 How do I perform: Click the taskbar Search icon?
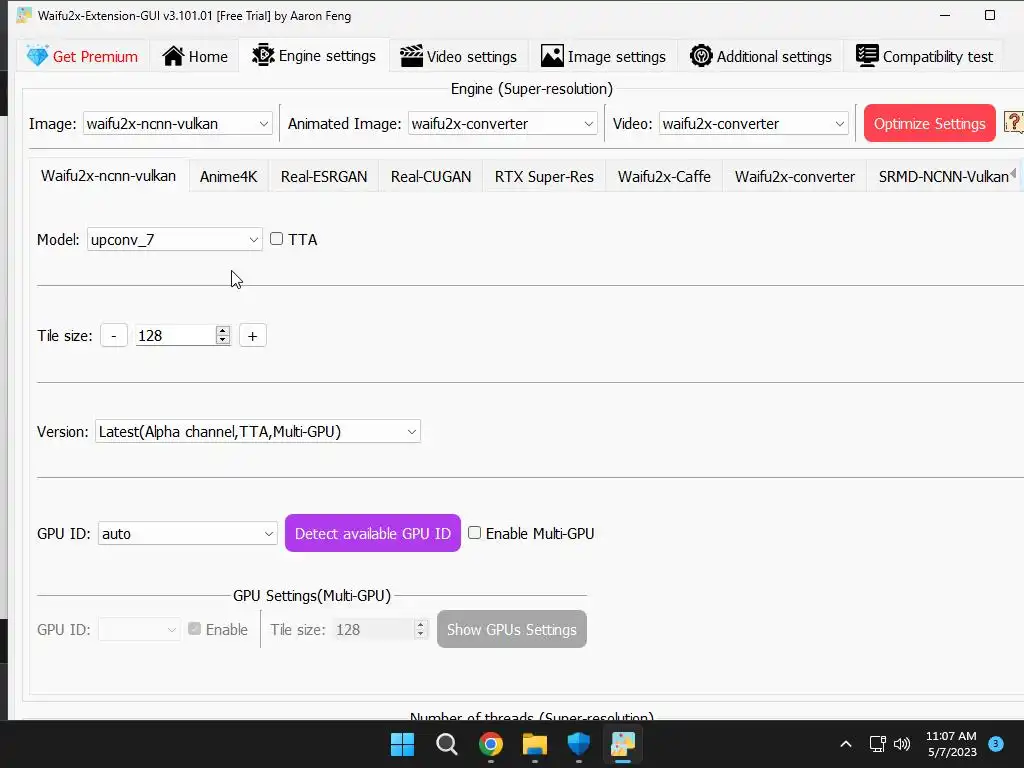pos(447,744)
